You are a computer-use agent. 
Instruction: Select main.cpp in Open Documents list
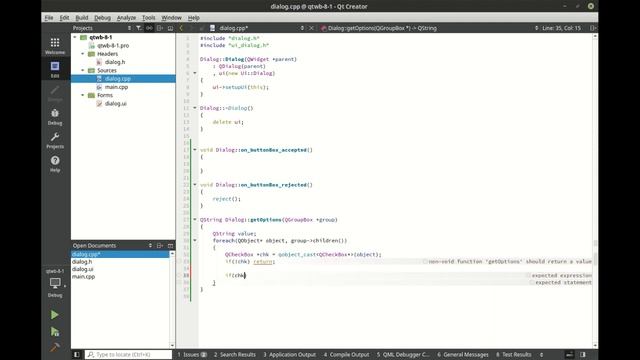tap(83, 276)
